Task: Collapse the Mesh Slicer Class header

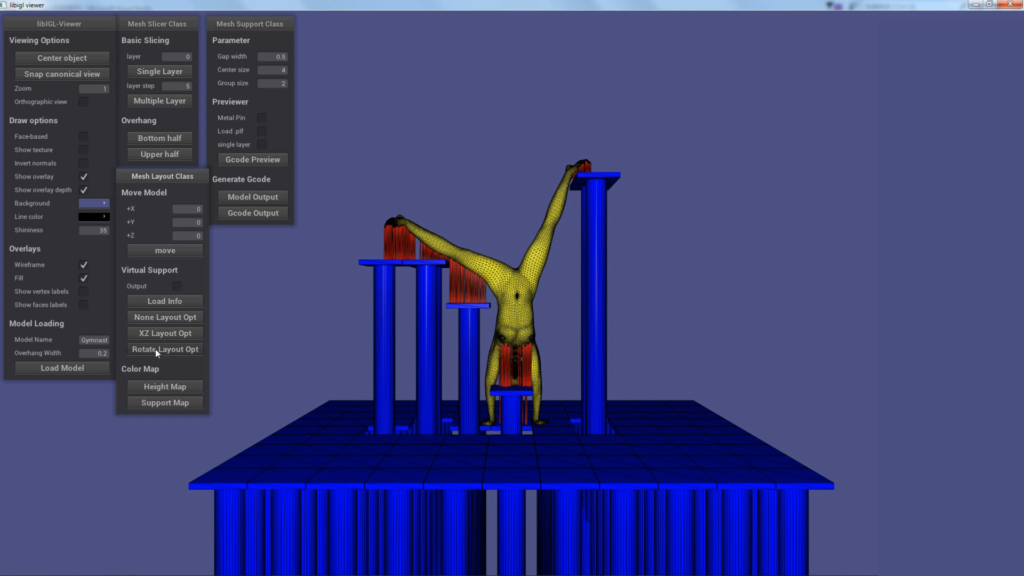Action: 157,24
